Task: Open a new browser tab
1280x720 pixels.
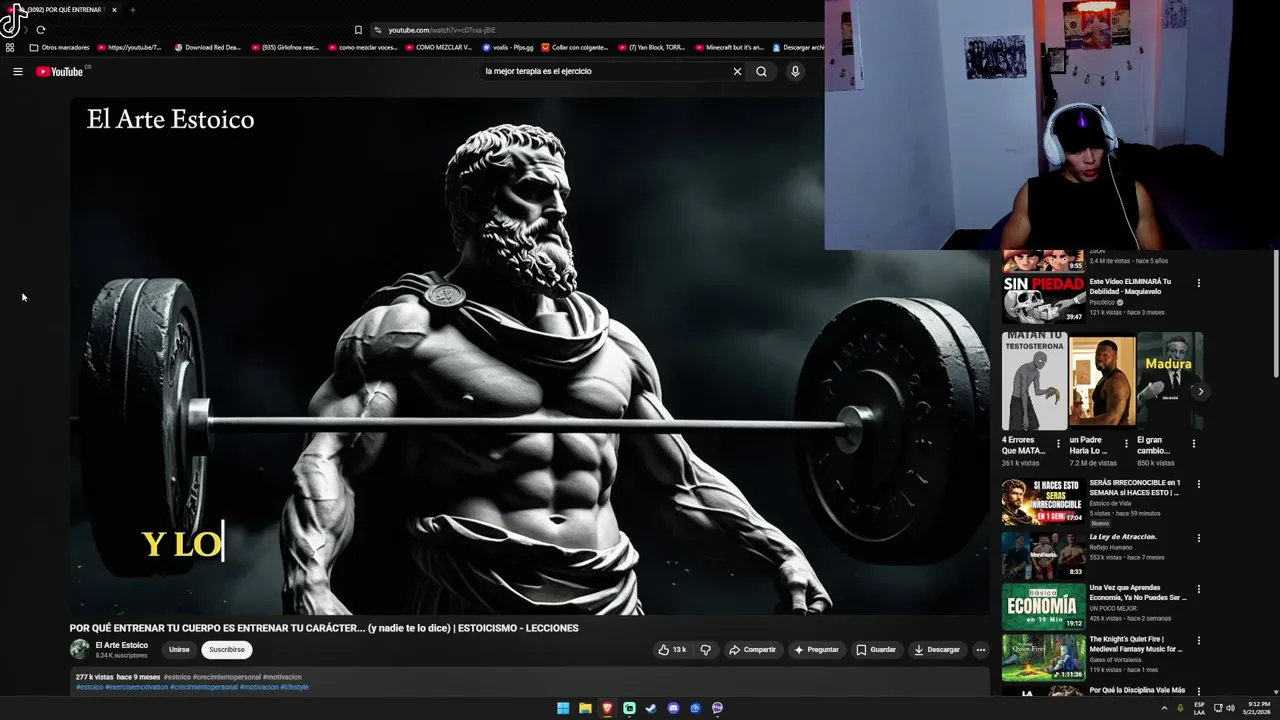Action: pos(132,10)
